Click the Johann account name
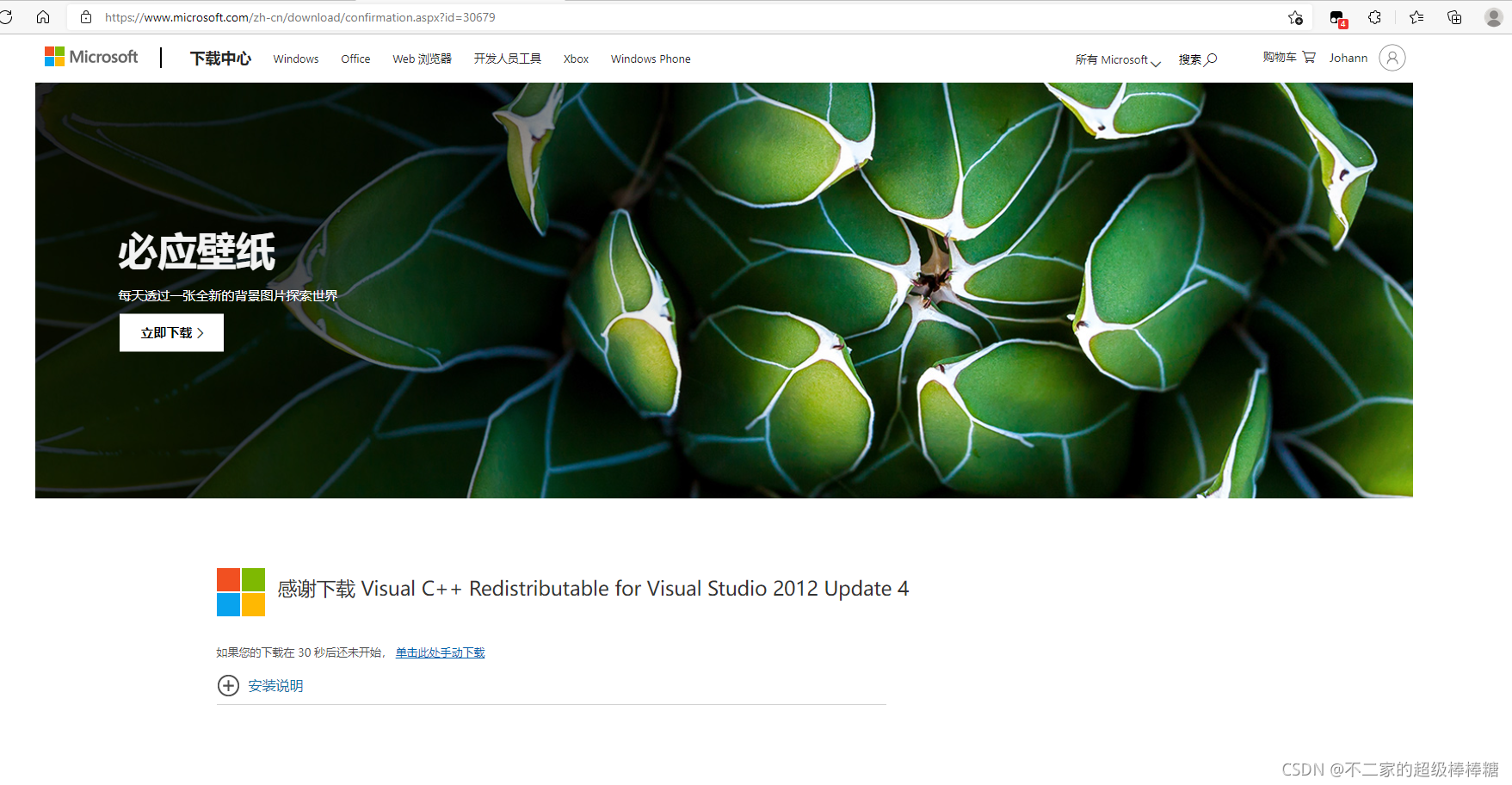The image size is (1512, 785). coord(1348,58)
